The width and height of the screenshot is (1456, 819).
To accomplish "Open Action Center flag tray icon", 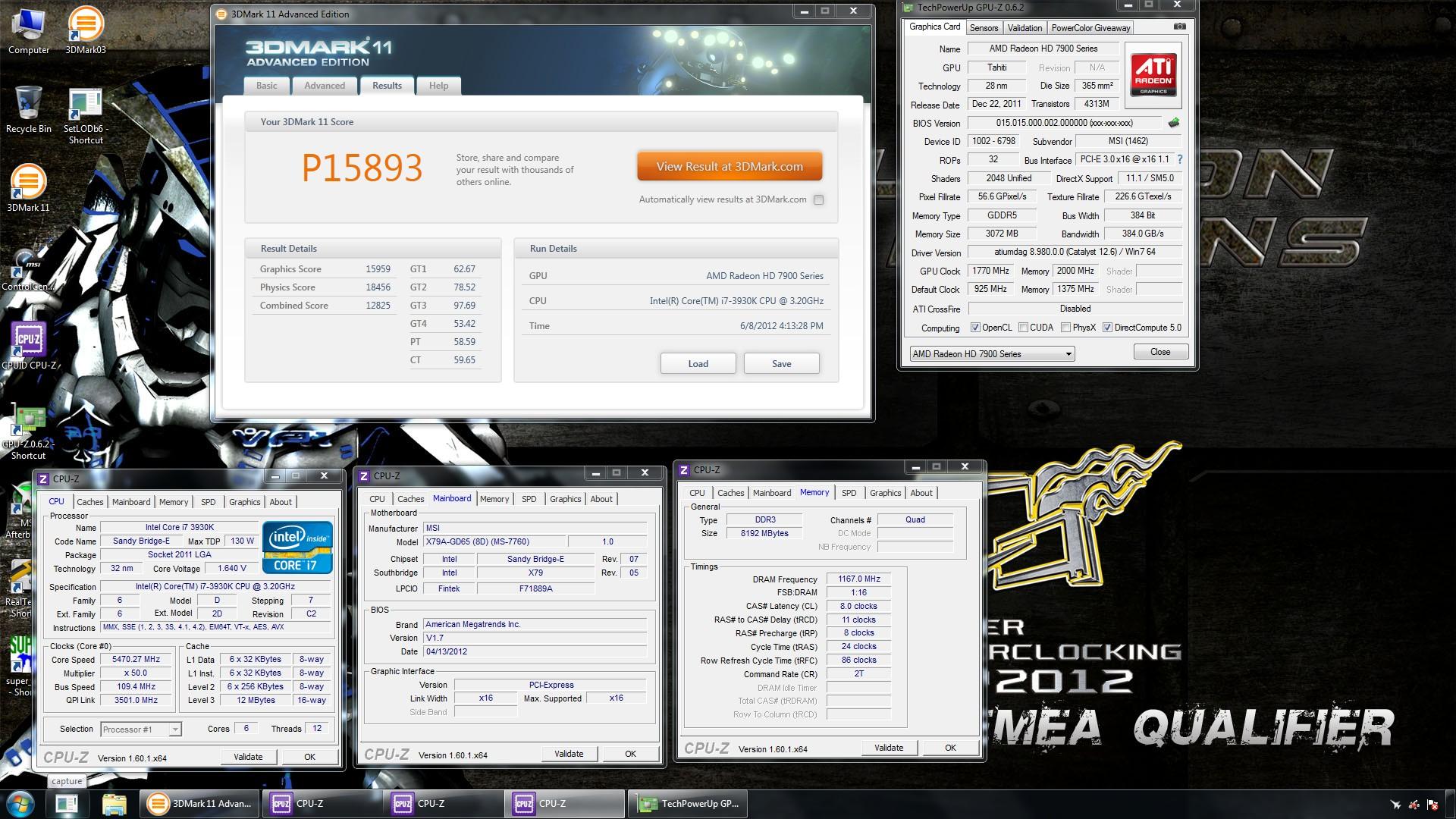I will [x=1432, y=805].
